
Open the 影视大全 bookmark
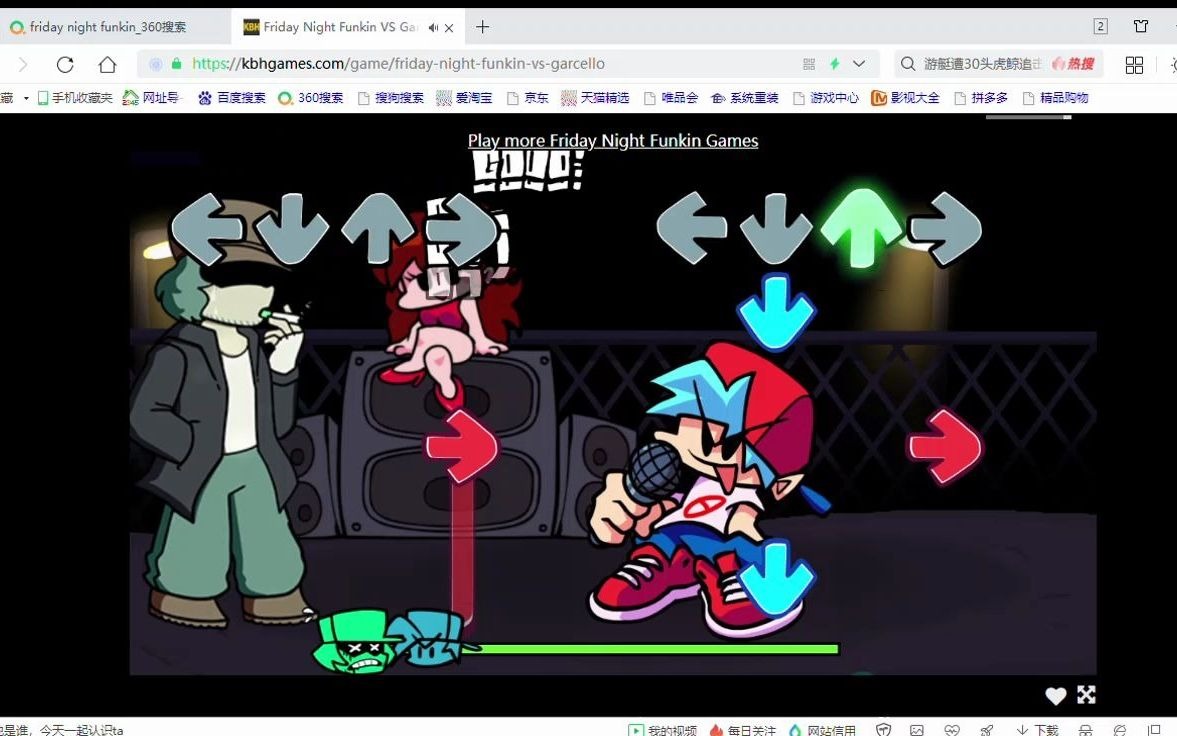point(905,98)
